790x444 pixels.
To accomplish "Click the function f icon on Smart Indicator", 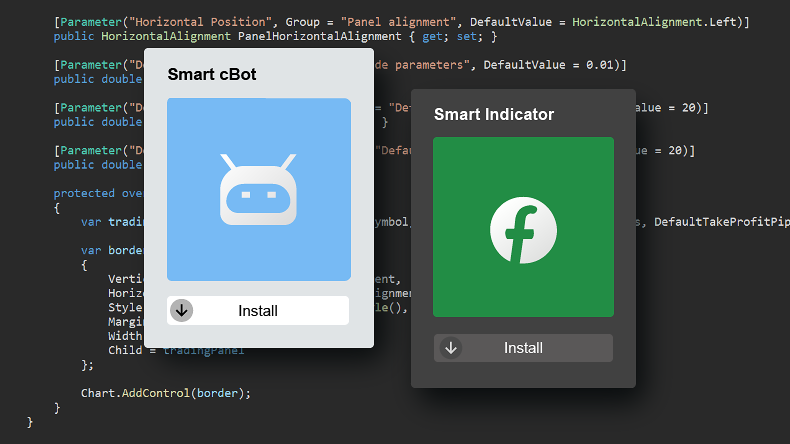I will tap(523, 230).
